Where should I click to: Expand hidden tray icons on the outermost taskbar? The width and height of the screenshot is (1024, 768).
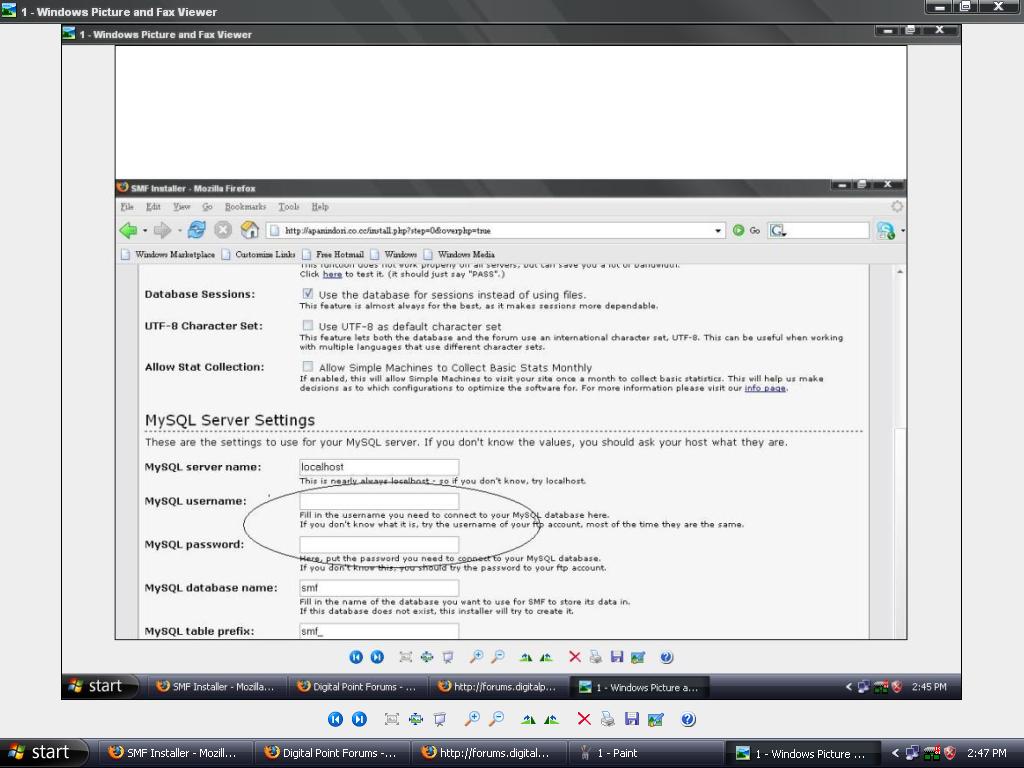(895, 753)
